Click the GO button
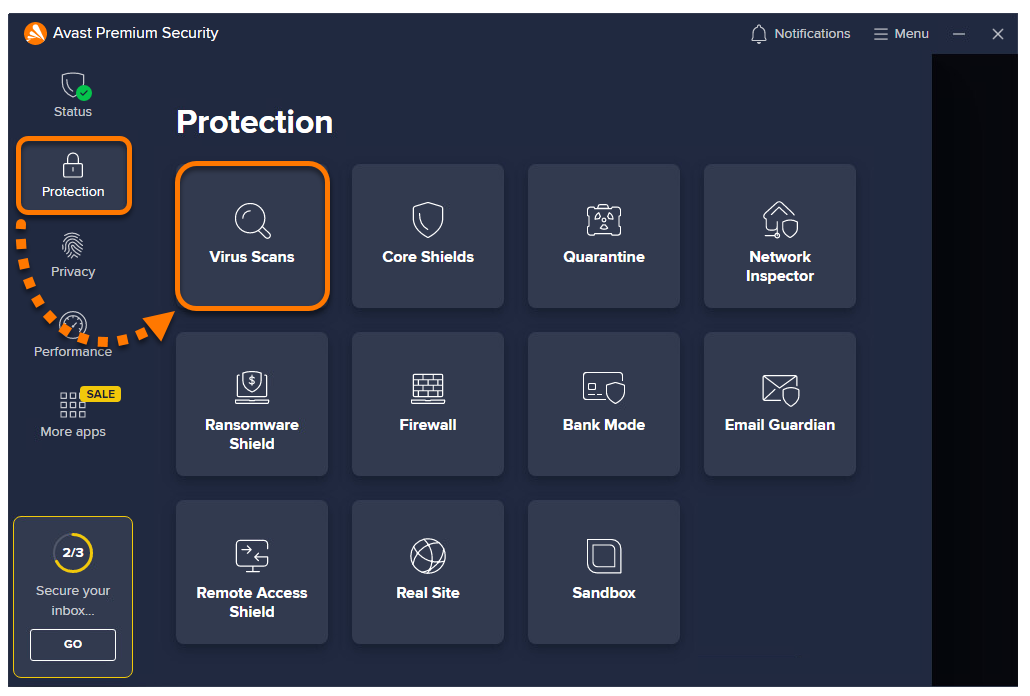This screenshot has height=696, width=1030. (x=73, y=644)
